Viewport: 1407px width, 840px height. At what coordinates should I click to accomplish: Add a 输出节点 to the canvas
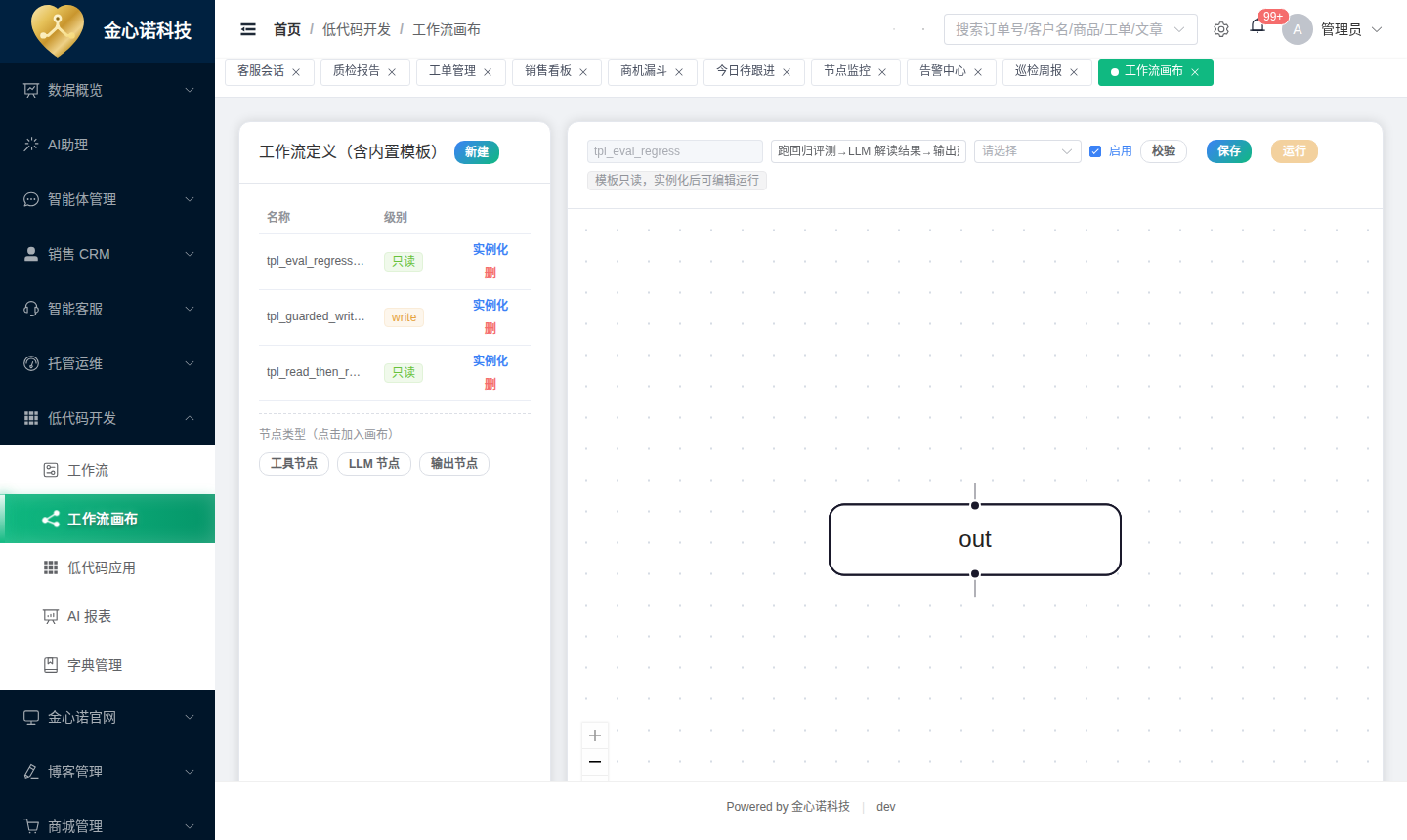pyautogui.click(x=454, y=464)
